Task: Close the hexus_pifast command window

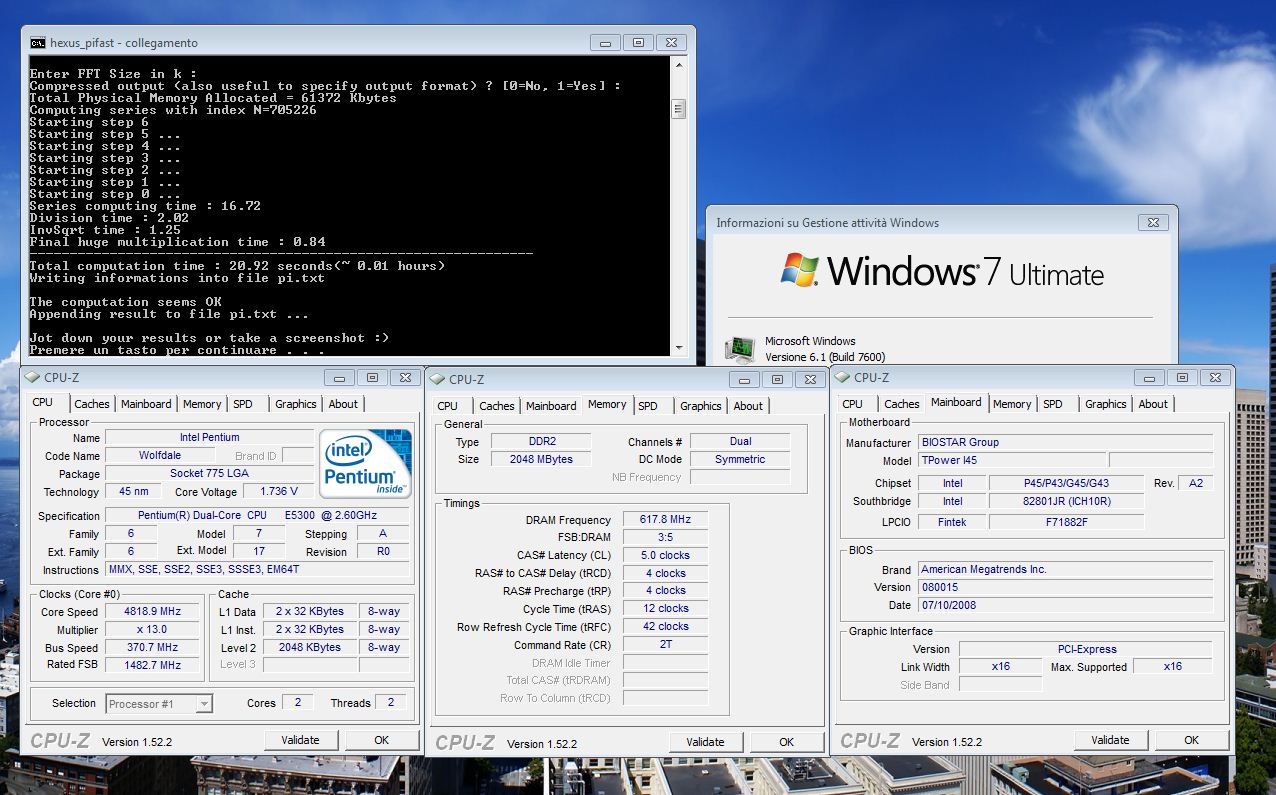Action: (671, 43)
